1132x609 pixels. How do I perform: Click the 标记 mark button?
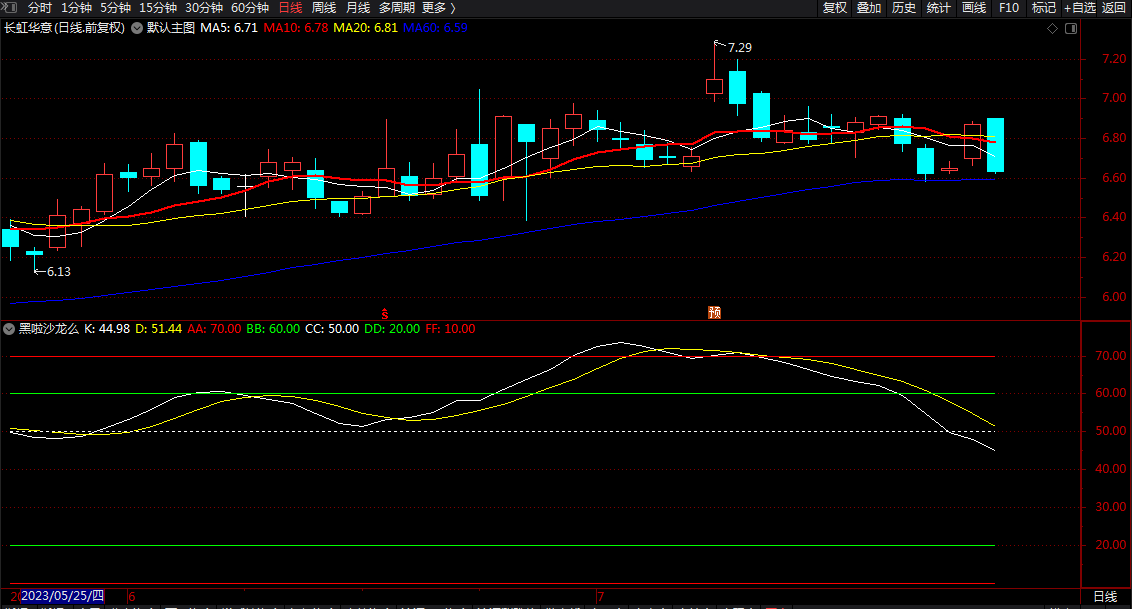click(x=1043, y=7)
